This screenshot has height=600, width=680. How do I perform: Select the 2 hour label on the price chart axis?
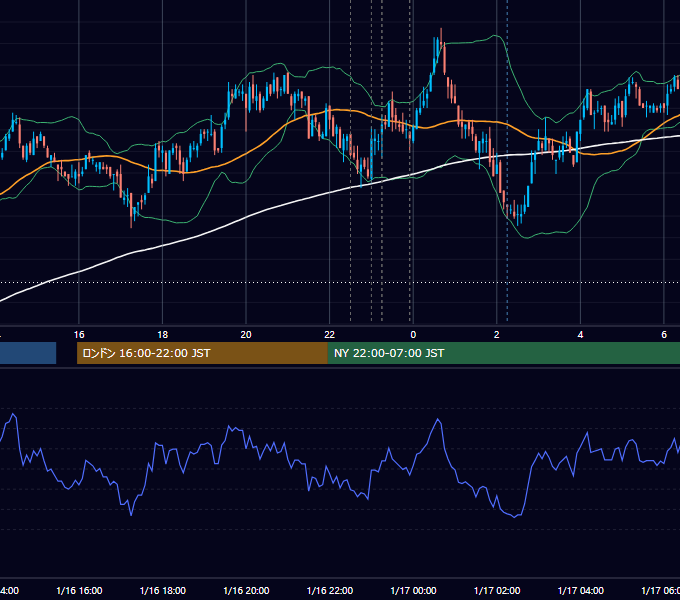point(497,335)
